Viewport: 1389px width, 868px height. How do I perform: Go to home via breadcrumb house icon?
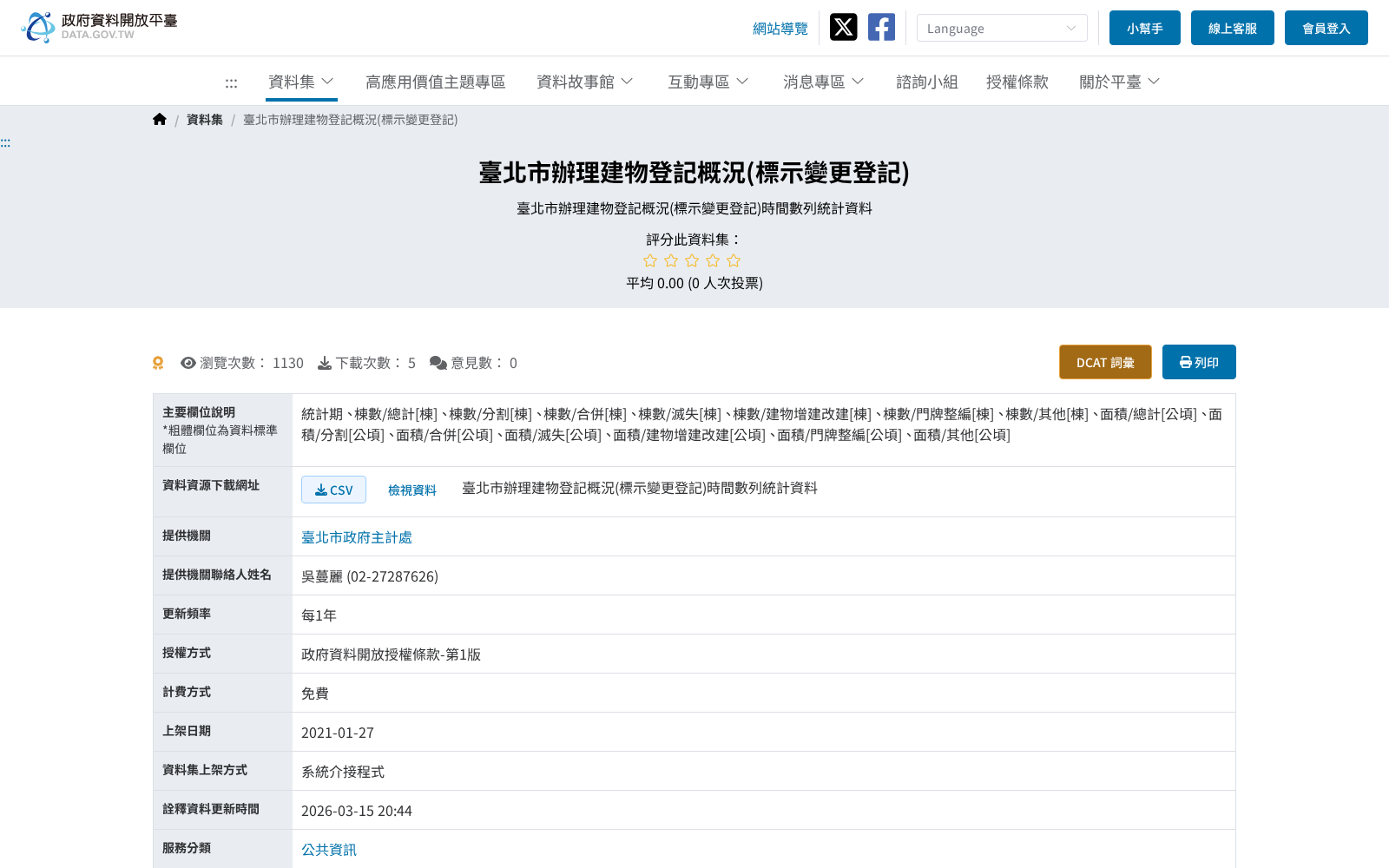point(160,120)
